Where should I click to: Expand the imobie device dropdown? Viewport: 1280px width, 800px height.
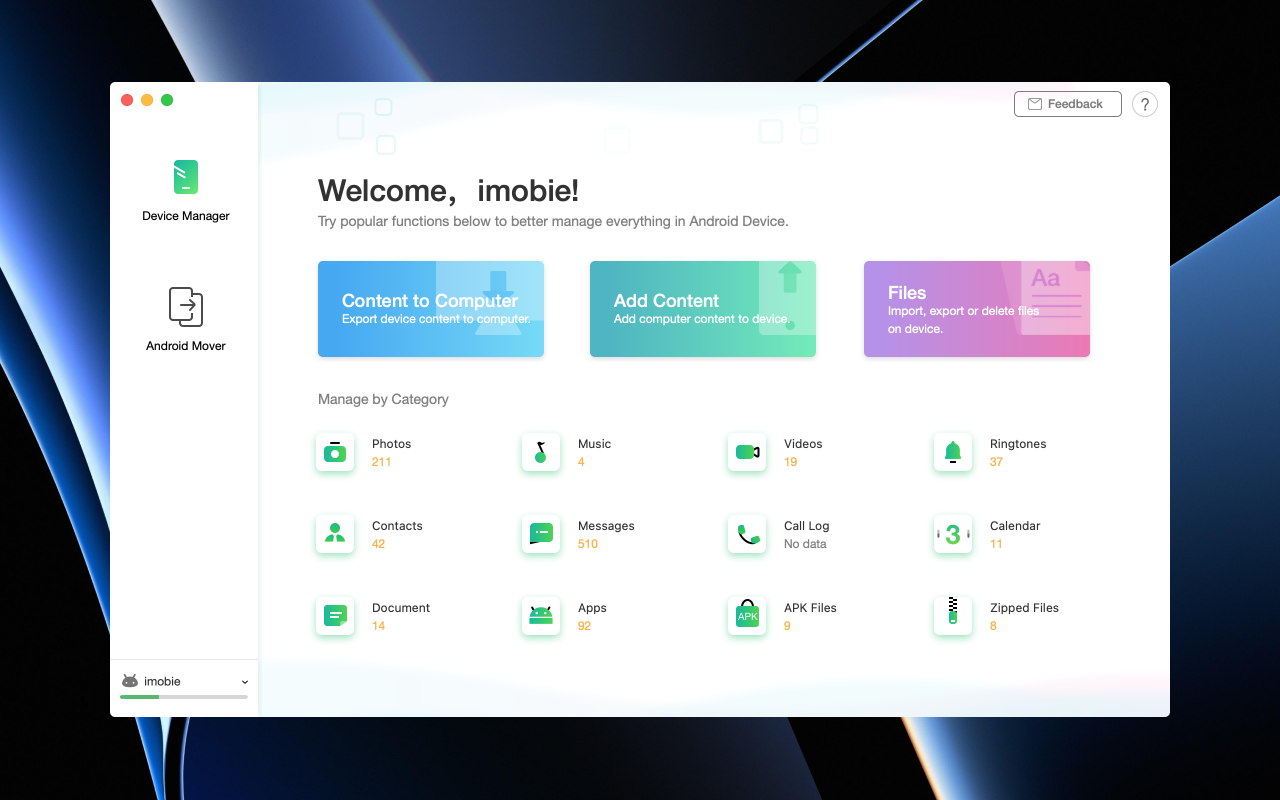coord(244,682)
